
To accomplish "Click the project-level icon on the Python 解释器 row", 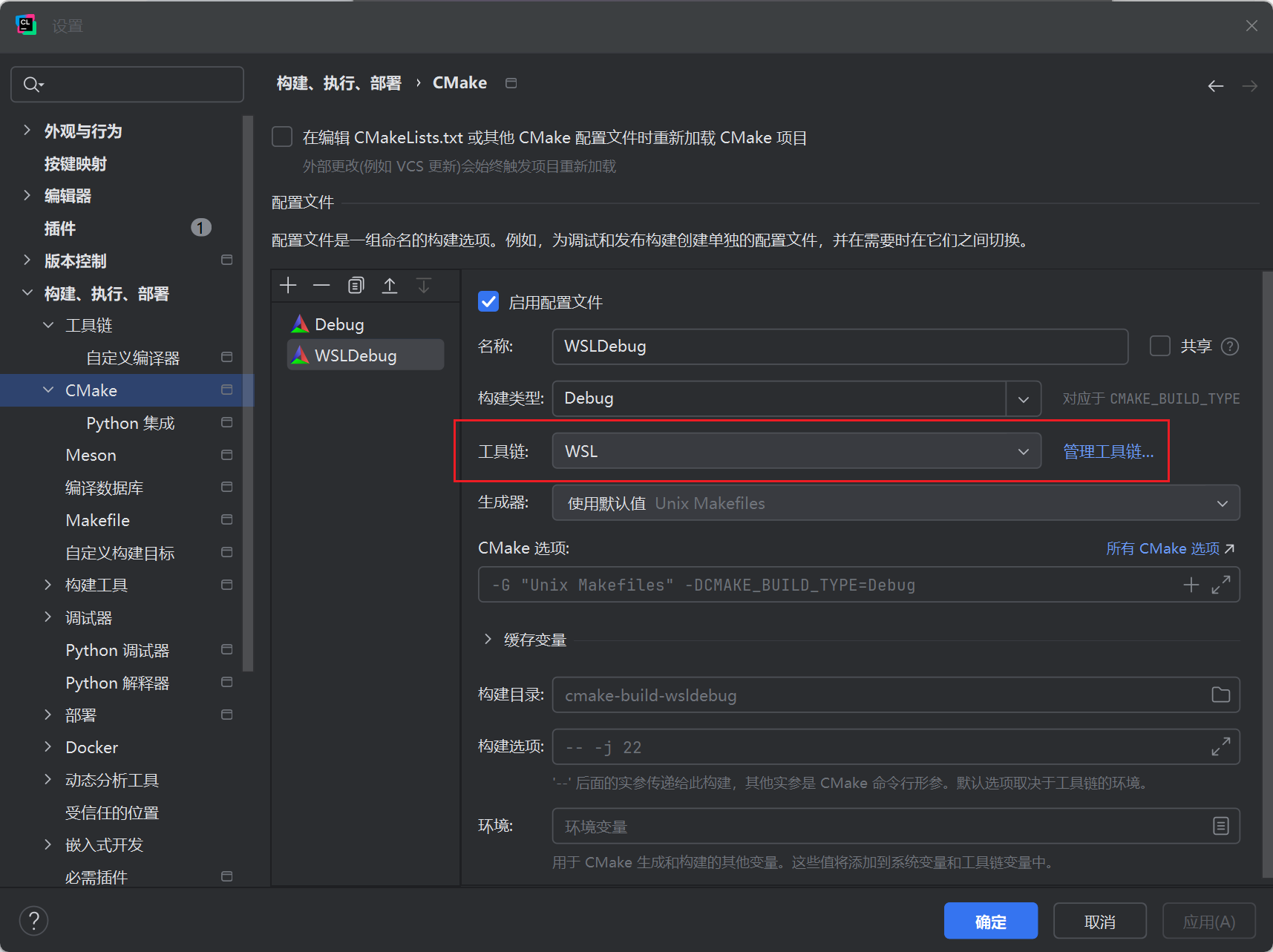I will (227, 682).
